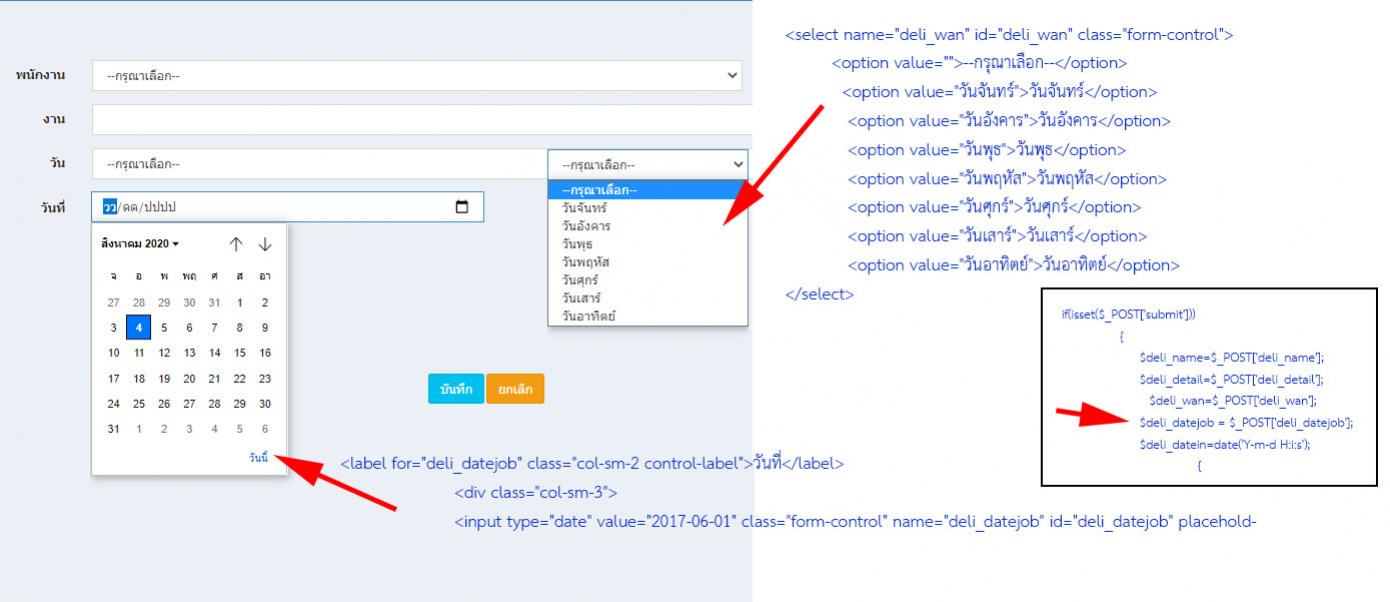Click the $deli_detail=$_POST code line
Viewport: 1390px width, 602px height.
[1231, 380]
